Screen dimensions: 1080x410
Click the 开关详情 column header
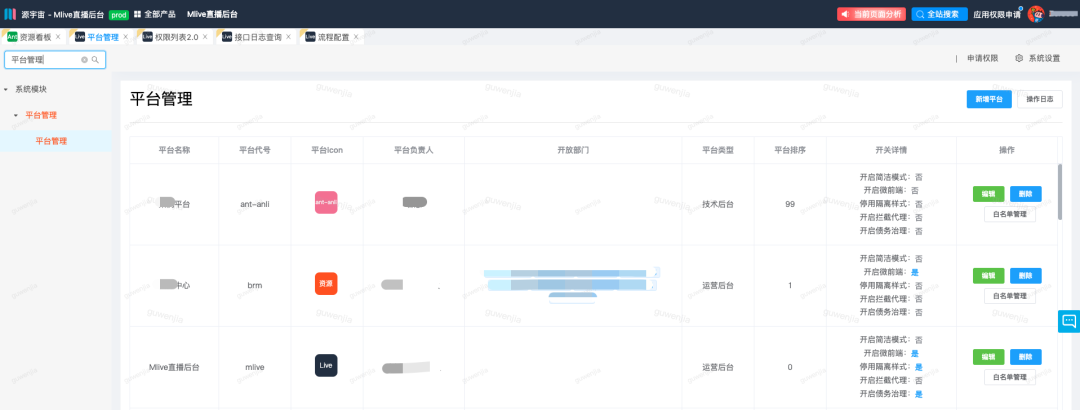pos(891,150)
